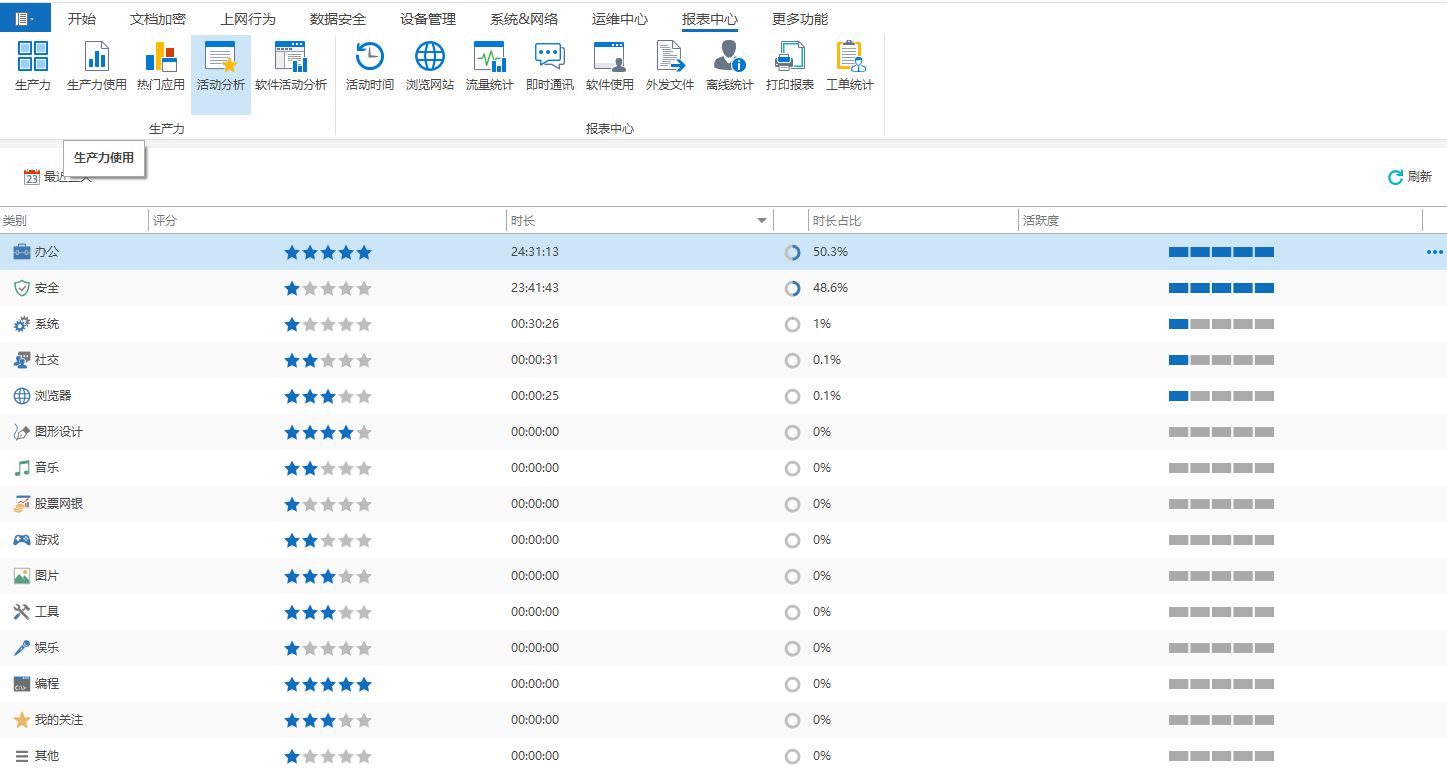The height and width of the screenshot is (781, 1447).
Task: Switch to the 上网行为 tab
Action: 248,19
